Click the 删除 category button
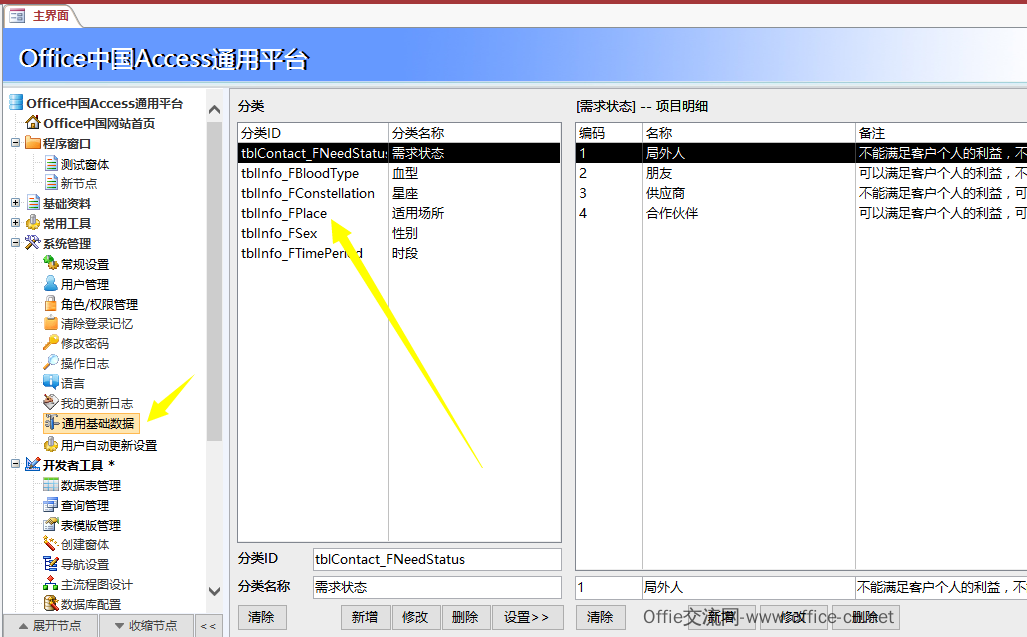This screenshot has height=637, width=1027. click(465, 617)
